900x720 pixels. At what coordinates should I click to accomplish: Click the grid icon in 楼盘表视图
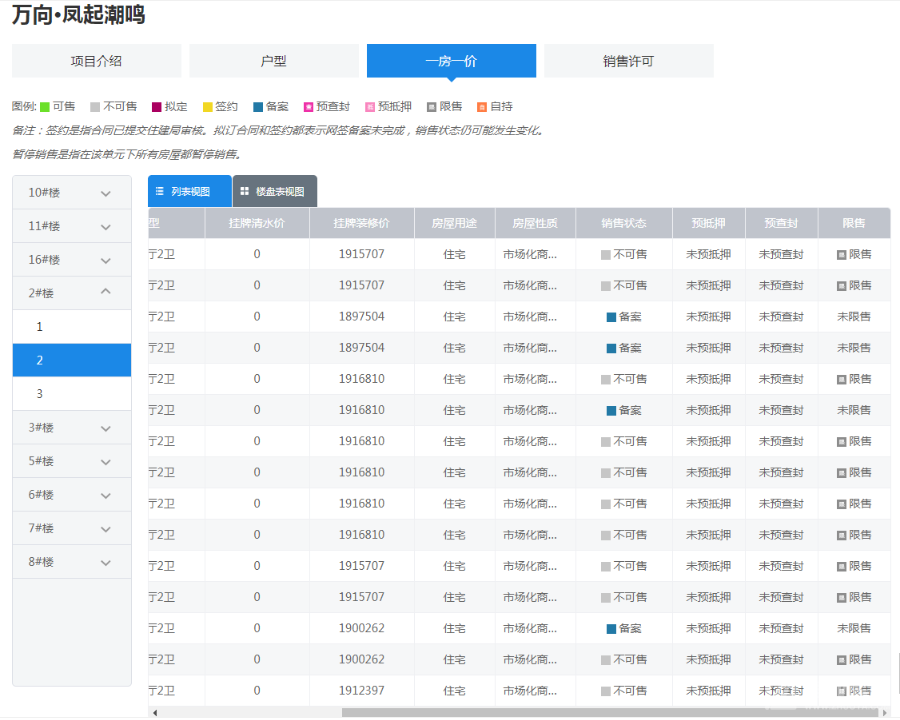click(x=245, y=191)
